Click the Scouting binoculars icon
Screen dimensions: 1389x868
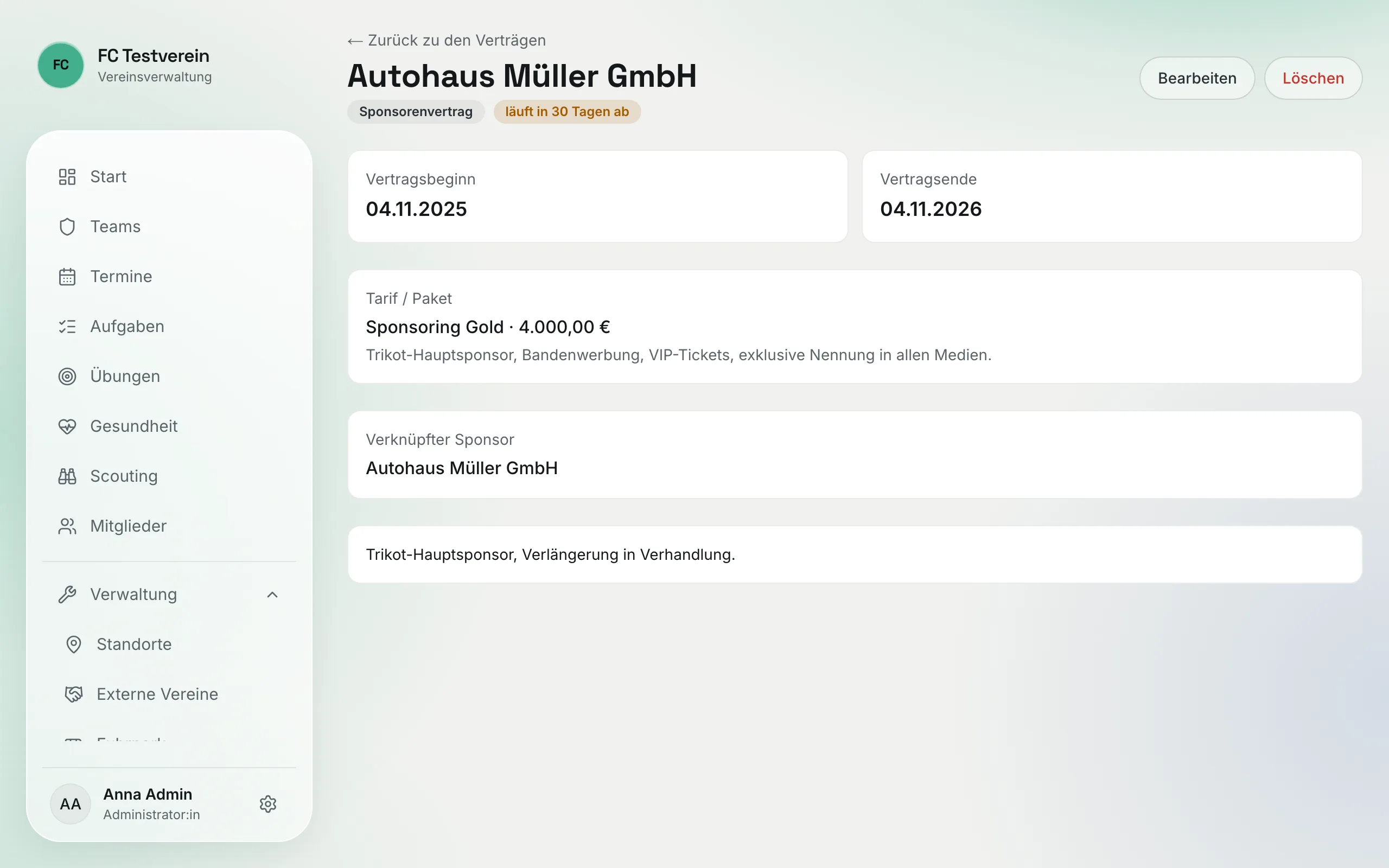point(67,476)
